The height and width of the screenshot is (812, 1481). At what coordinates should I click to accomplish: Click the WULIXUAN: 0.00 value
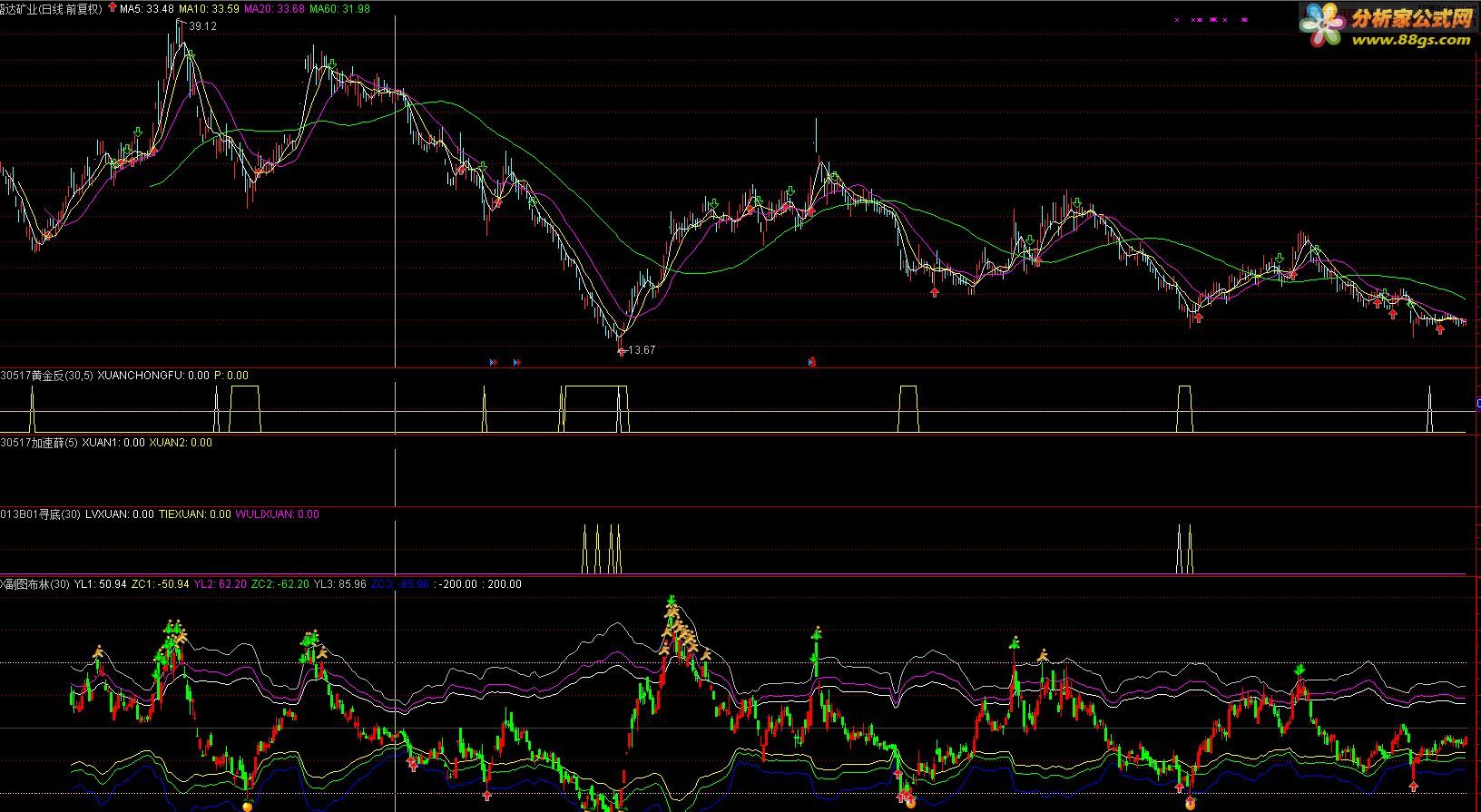(x=278, y=514)
